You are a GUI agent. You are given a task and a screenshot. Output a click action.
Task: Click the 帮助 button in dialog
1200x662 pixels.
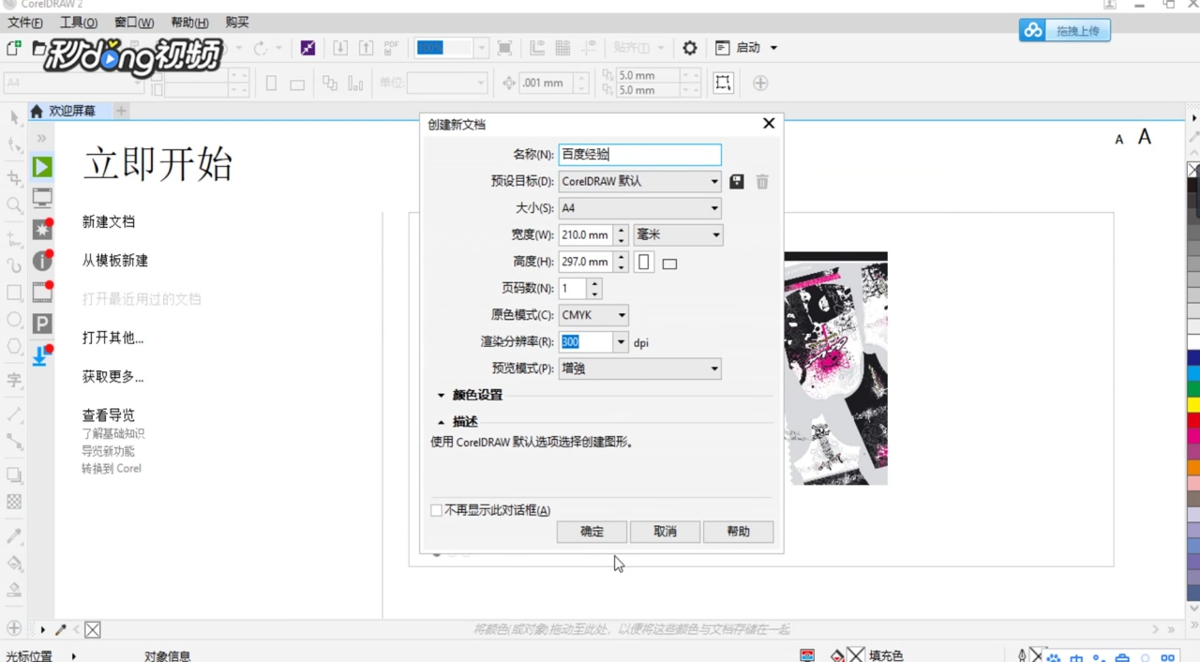(738, 532)
